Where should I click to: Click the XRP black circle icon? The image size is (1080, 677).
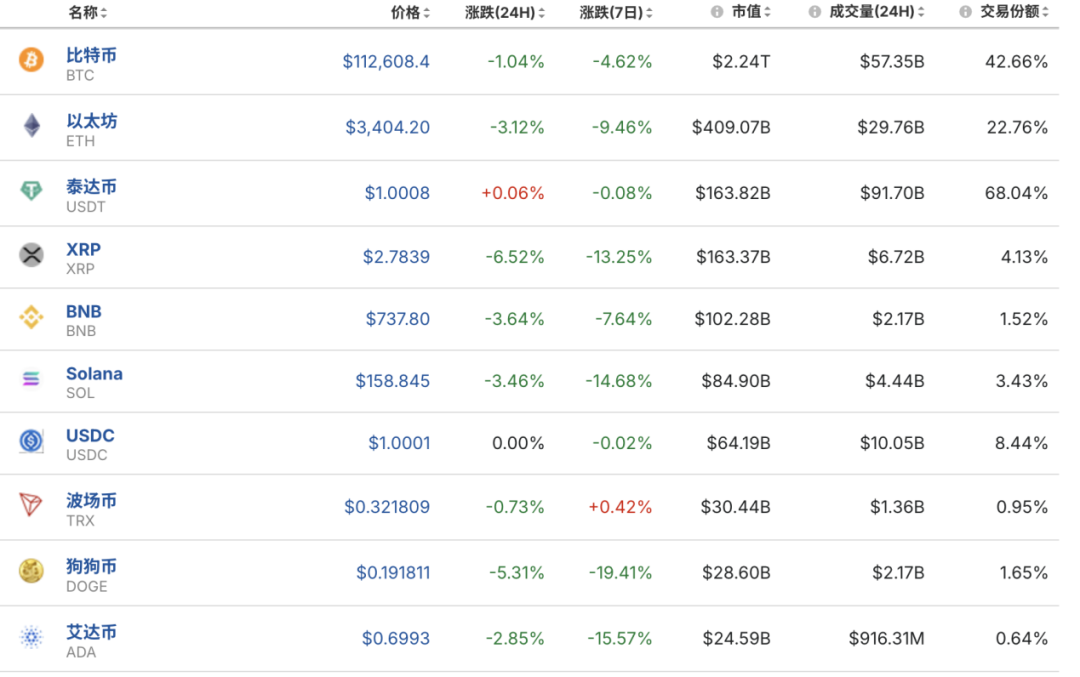click(x=32, y=255)
